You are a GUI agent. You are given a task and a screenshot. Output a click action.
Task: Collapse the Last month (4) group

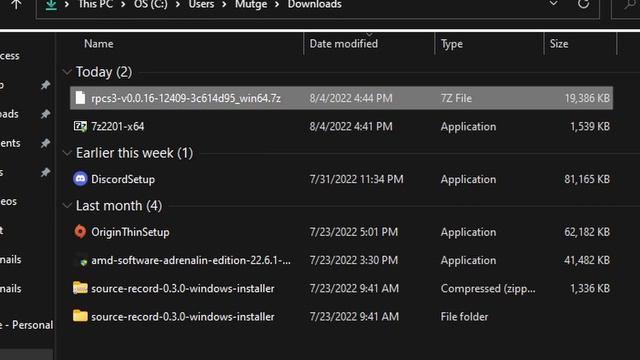click(67, 206)
